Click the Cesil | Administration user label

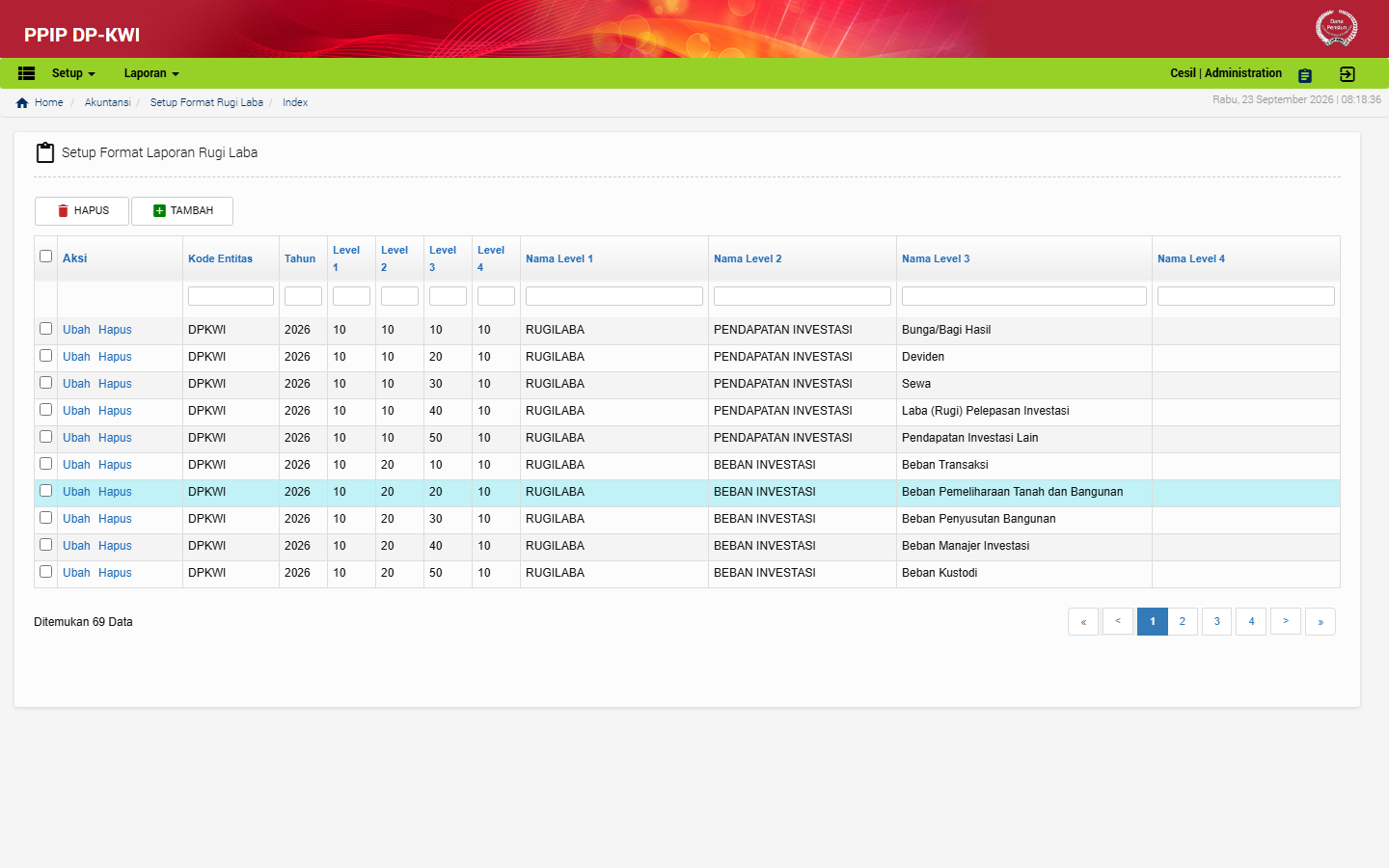[1226, 73]
